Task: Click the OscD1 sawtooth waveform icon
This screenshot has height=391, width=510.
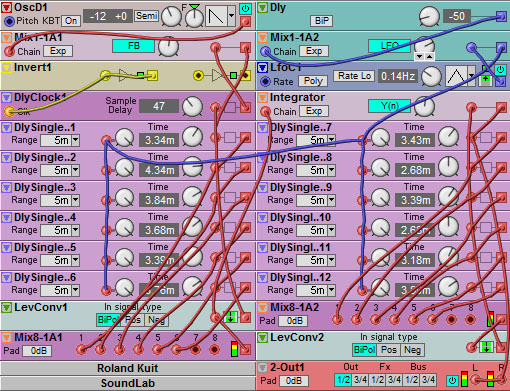Action: click(x=216, y=16)
